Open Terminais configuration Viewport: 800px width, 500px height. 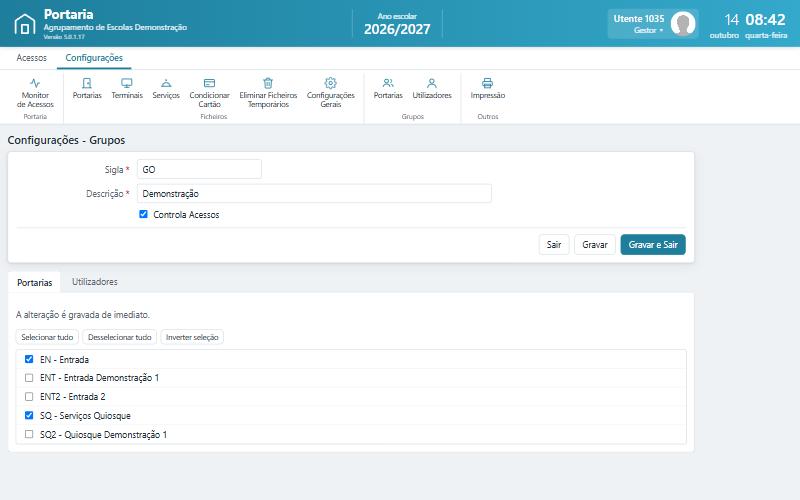tap(127, 88)
